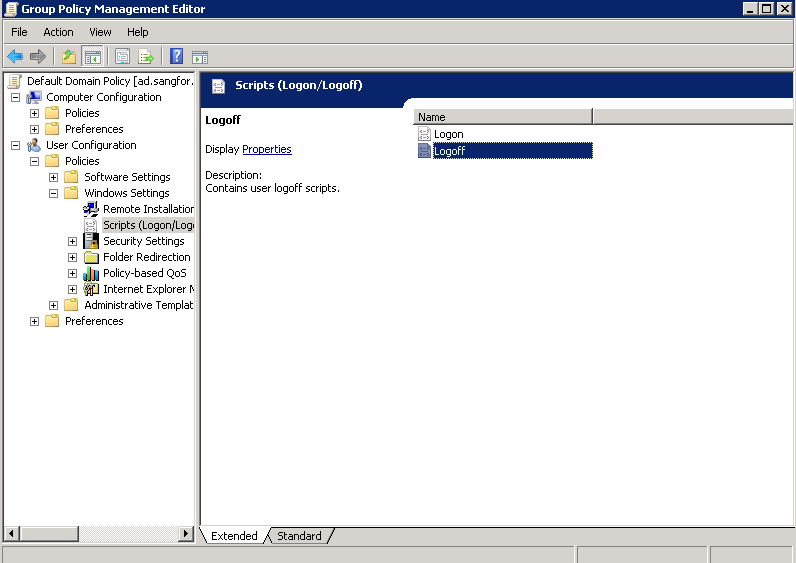The width and height of the screenshot is (796, 563).
Task: Click the Back arrow toolbar icon
Action: pos(15,56)
